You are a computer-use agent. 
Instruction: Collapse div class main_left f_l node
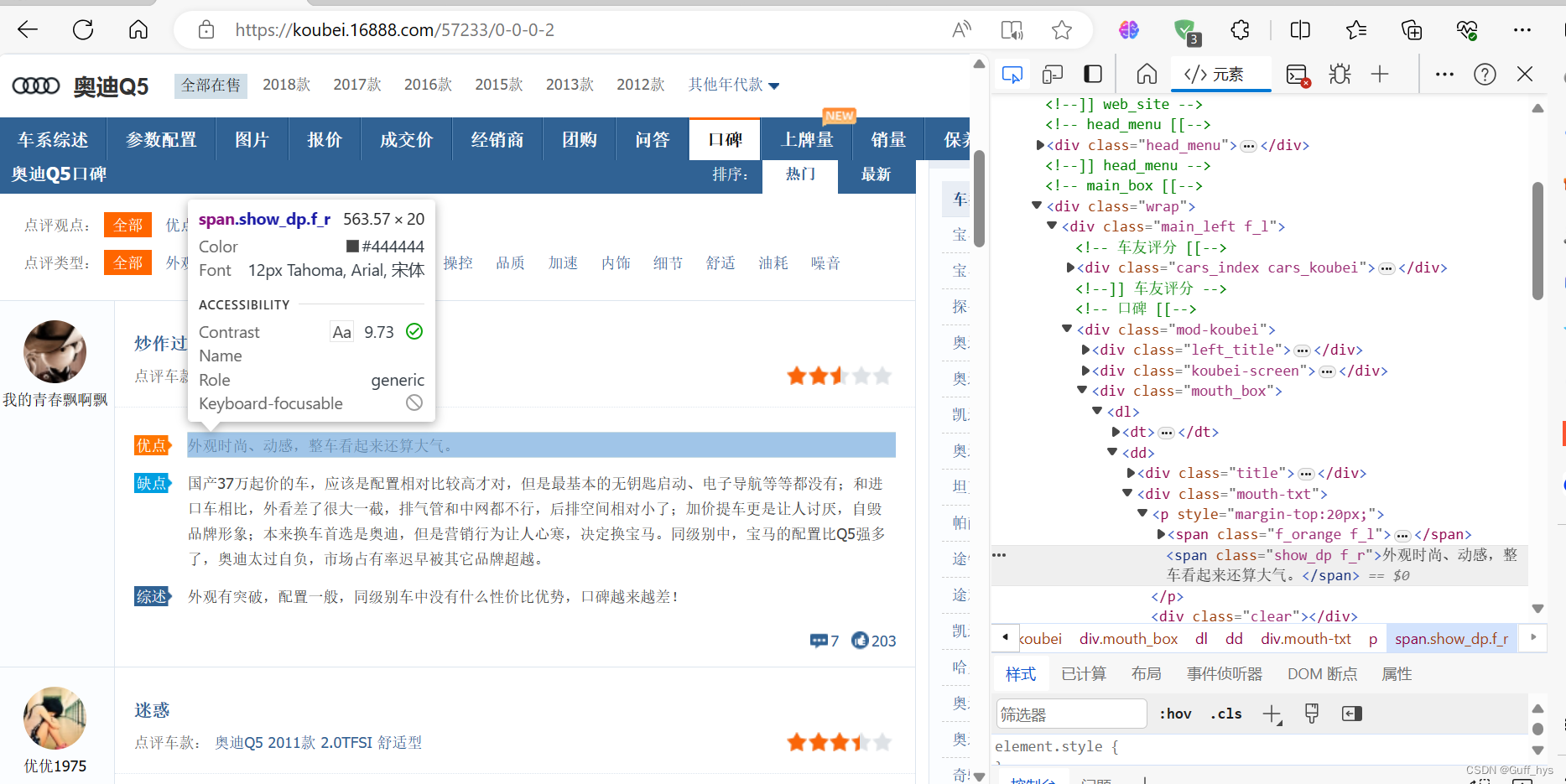(x=1052, y=226)
